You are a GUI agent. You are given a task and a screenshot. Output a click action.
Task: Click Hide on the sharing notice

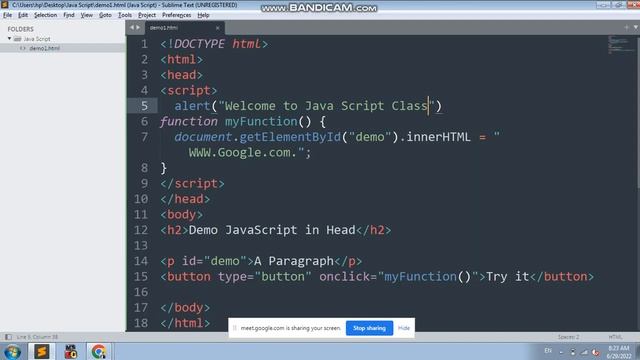pos(404,328)
